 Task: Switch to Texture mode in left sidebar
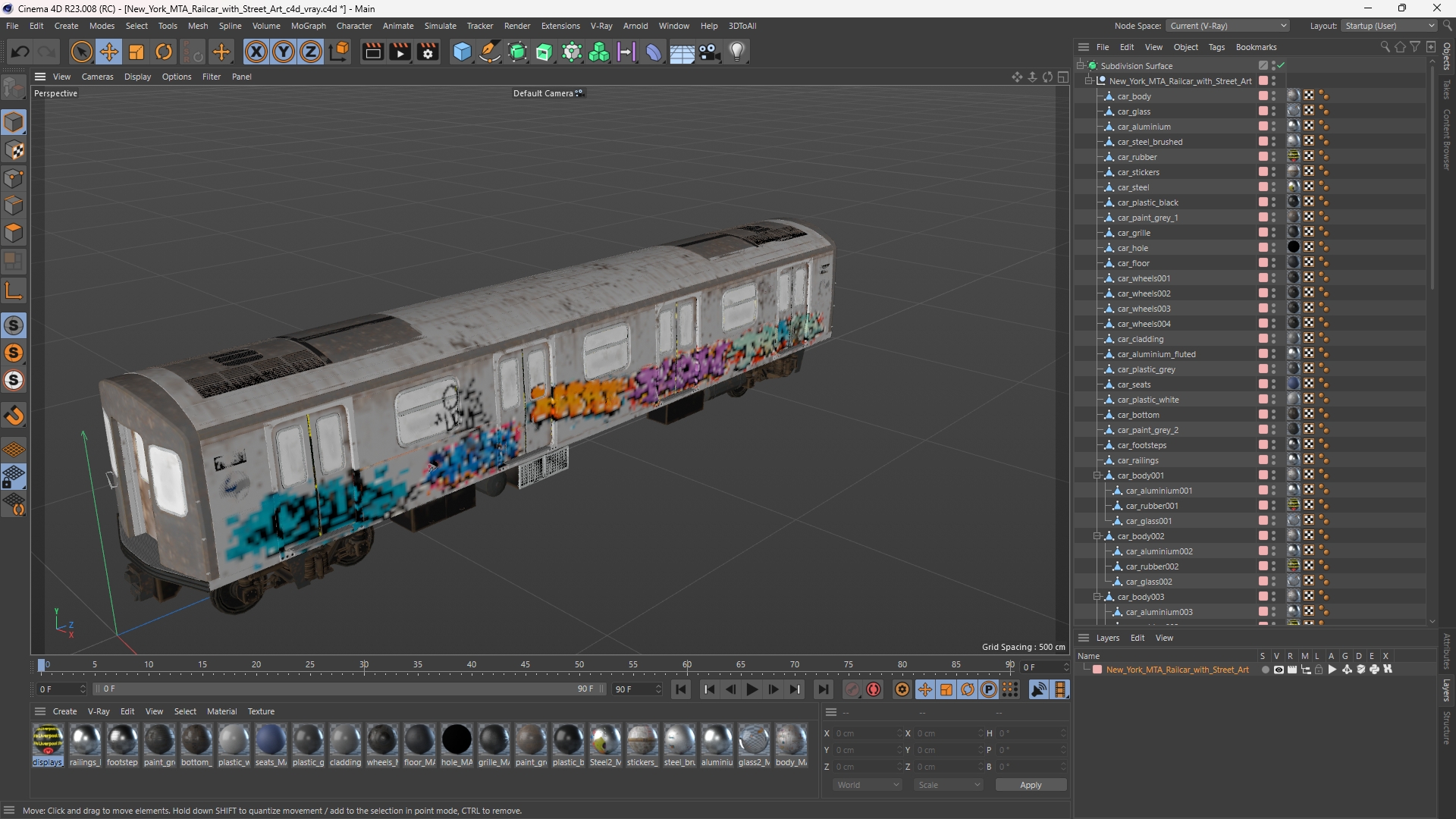click(14, 150)
